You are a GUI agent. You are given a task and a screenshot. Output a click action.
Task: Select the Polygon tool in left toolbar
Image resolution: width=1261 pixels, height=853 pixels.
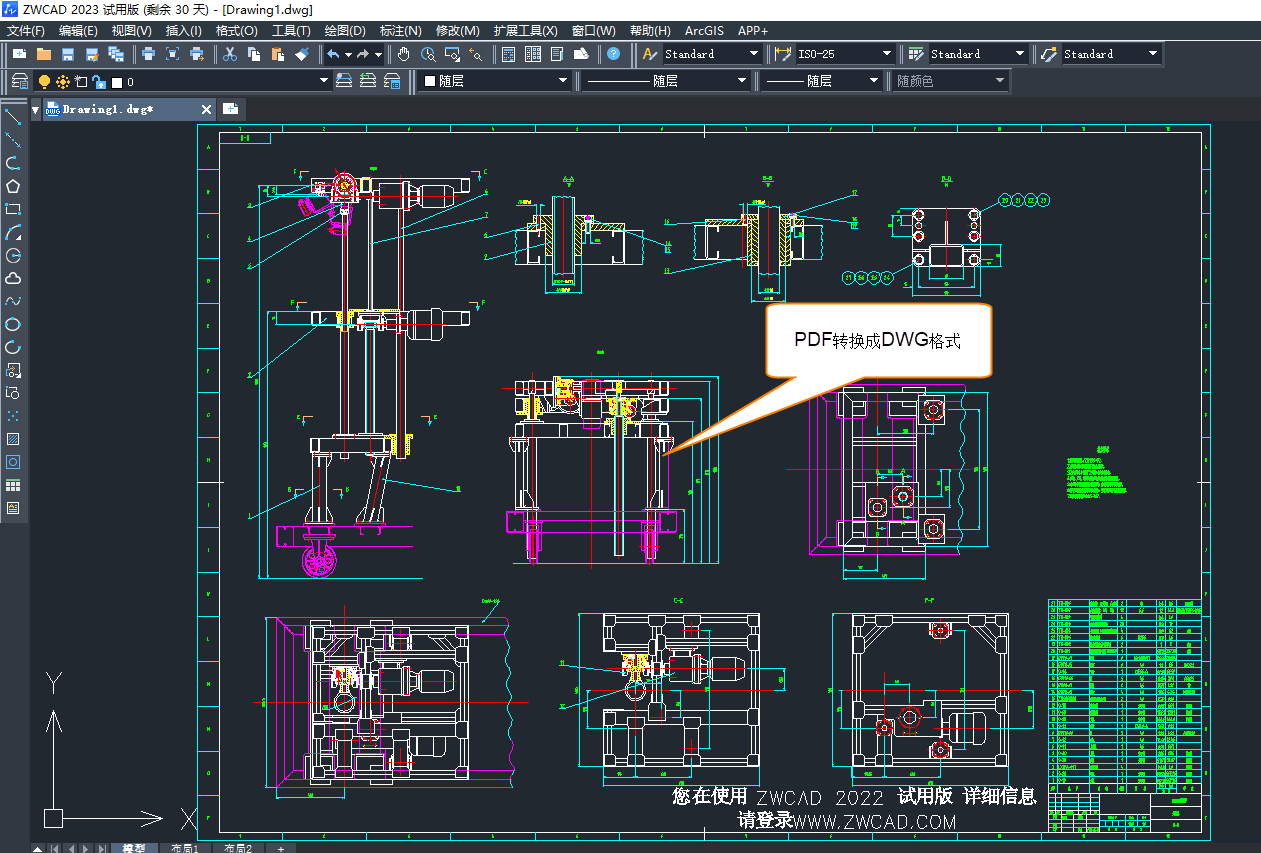click(13, 186)
